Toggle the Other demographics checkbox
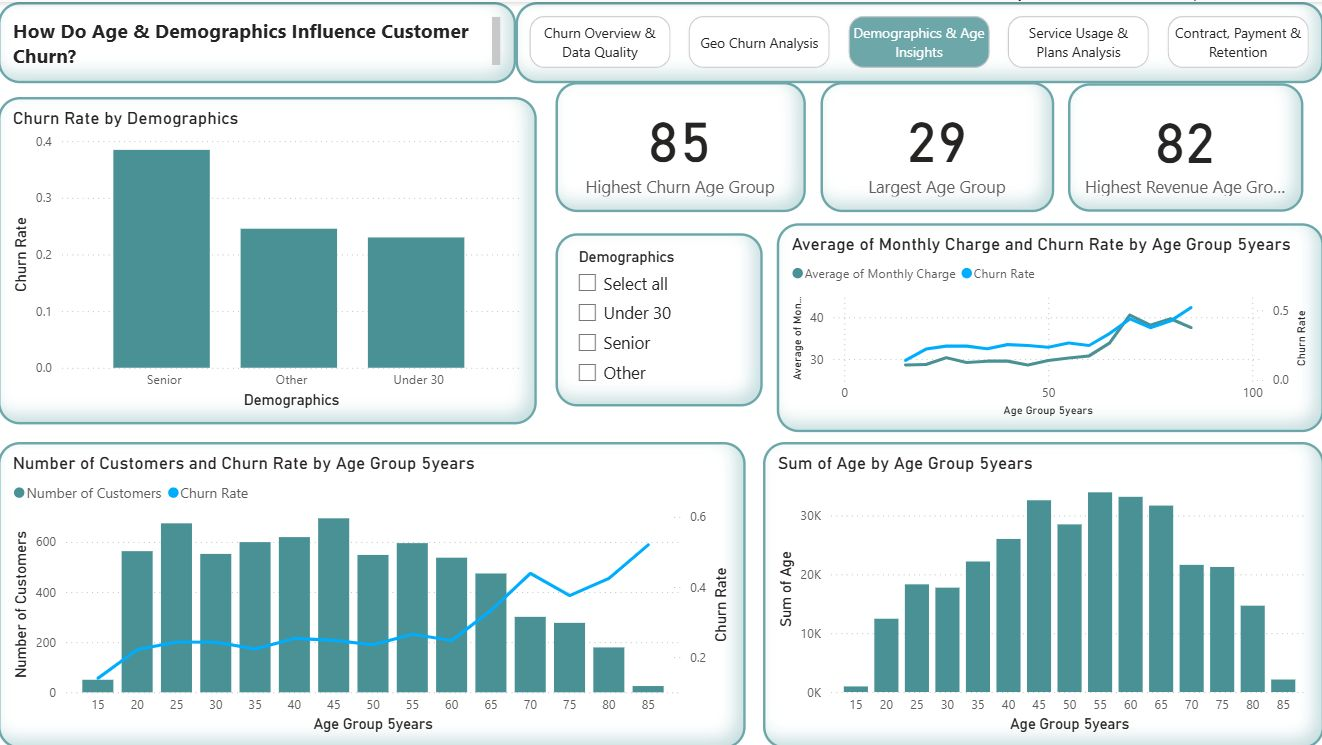The width and height of the screenshot is (1322, 745). 587,373
